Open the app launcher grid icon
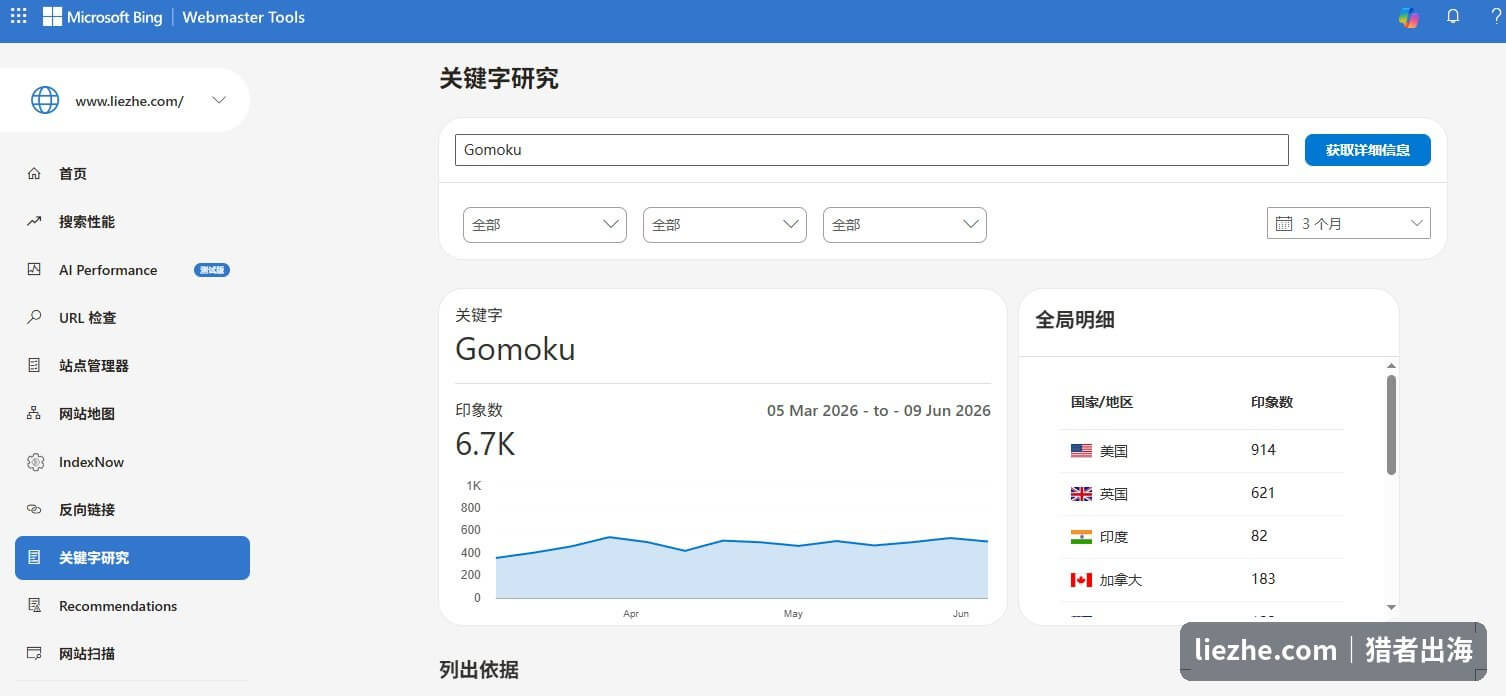Viewport: 1506px width, 696px height. (18, 16)
